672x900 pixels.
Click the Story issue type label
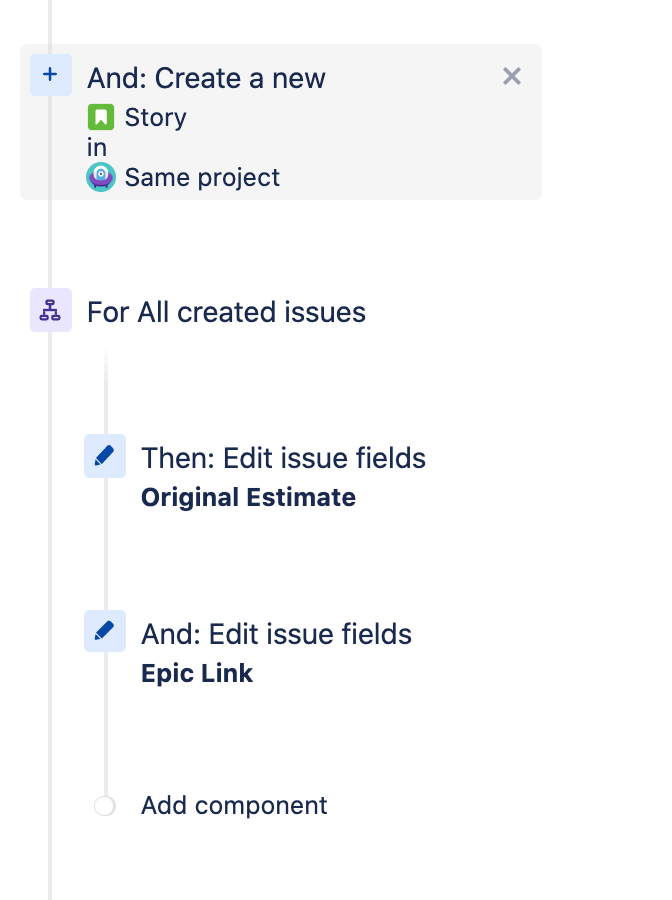(x=156, y=118)
